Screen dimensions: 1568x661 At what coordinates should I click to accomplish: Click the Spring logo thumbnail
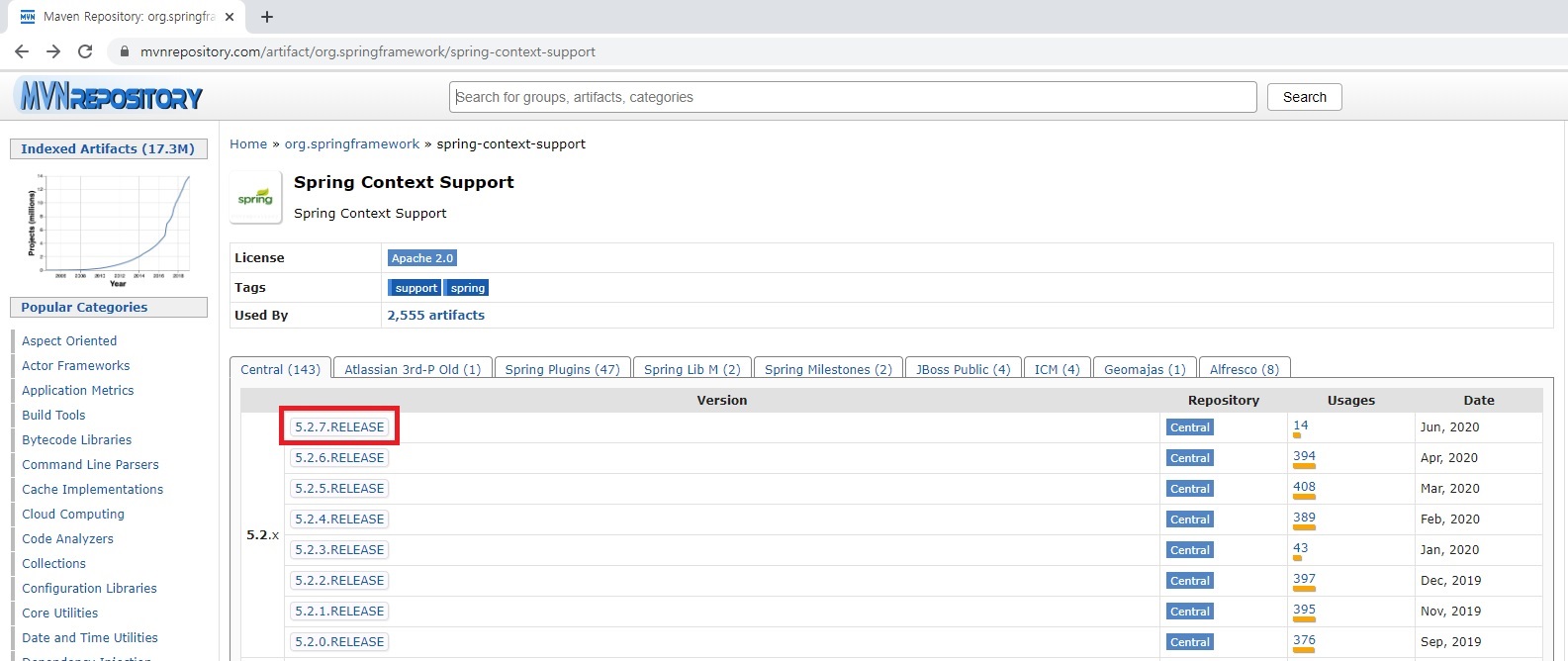[x=255, y=197]
